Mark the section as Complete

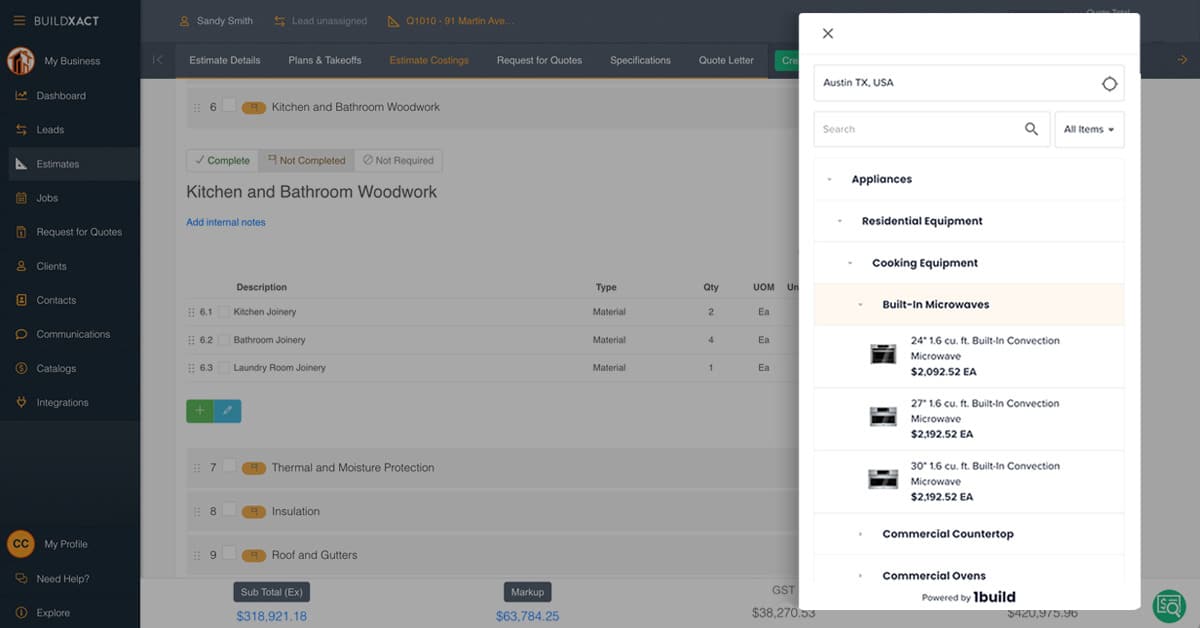(221, 160)
